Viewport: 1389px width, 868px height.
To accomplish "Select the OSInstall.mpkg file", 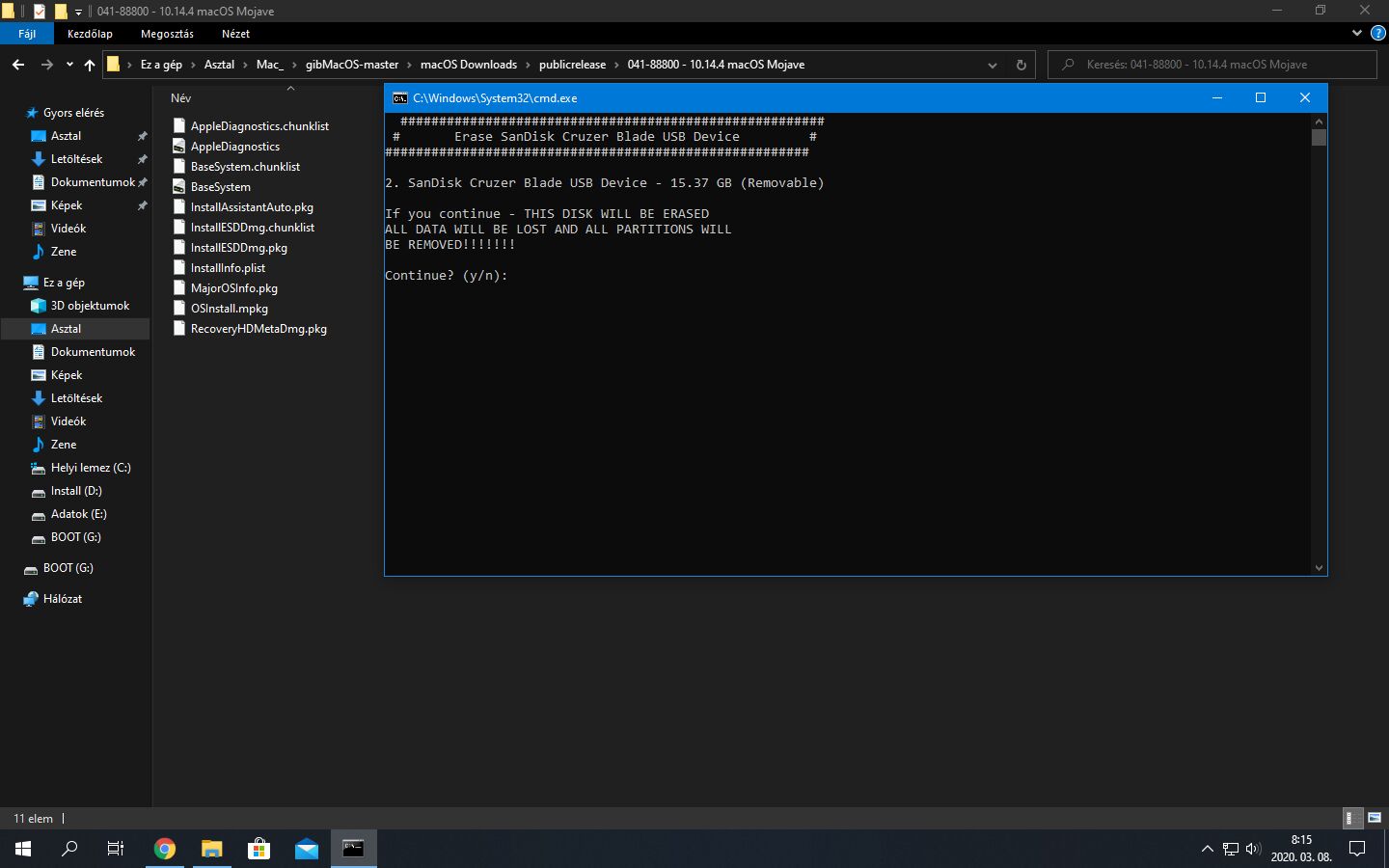I will (x=221, y=309).
